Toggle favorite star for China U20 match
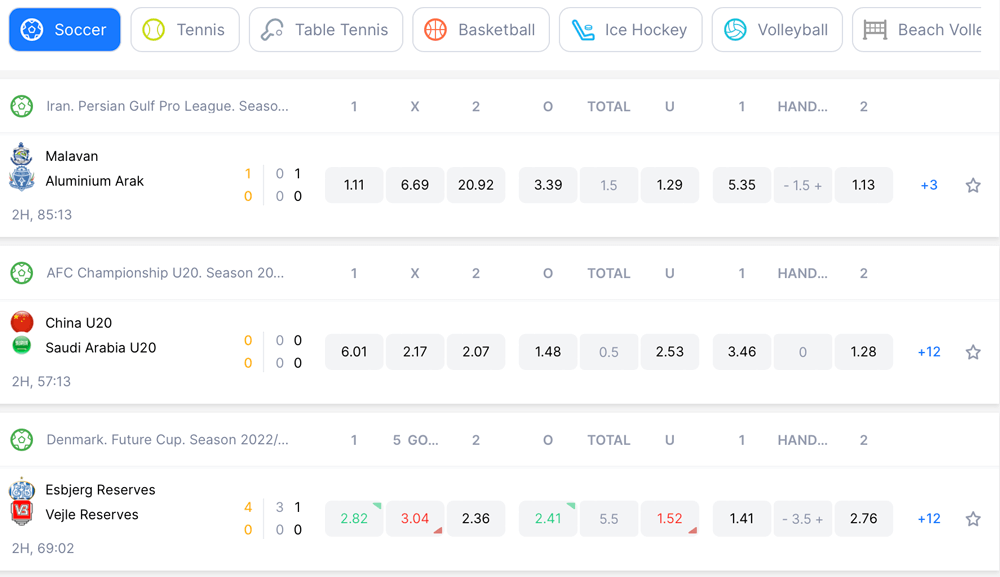This screenshot has width=1000, height=577. coord(972,352)
